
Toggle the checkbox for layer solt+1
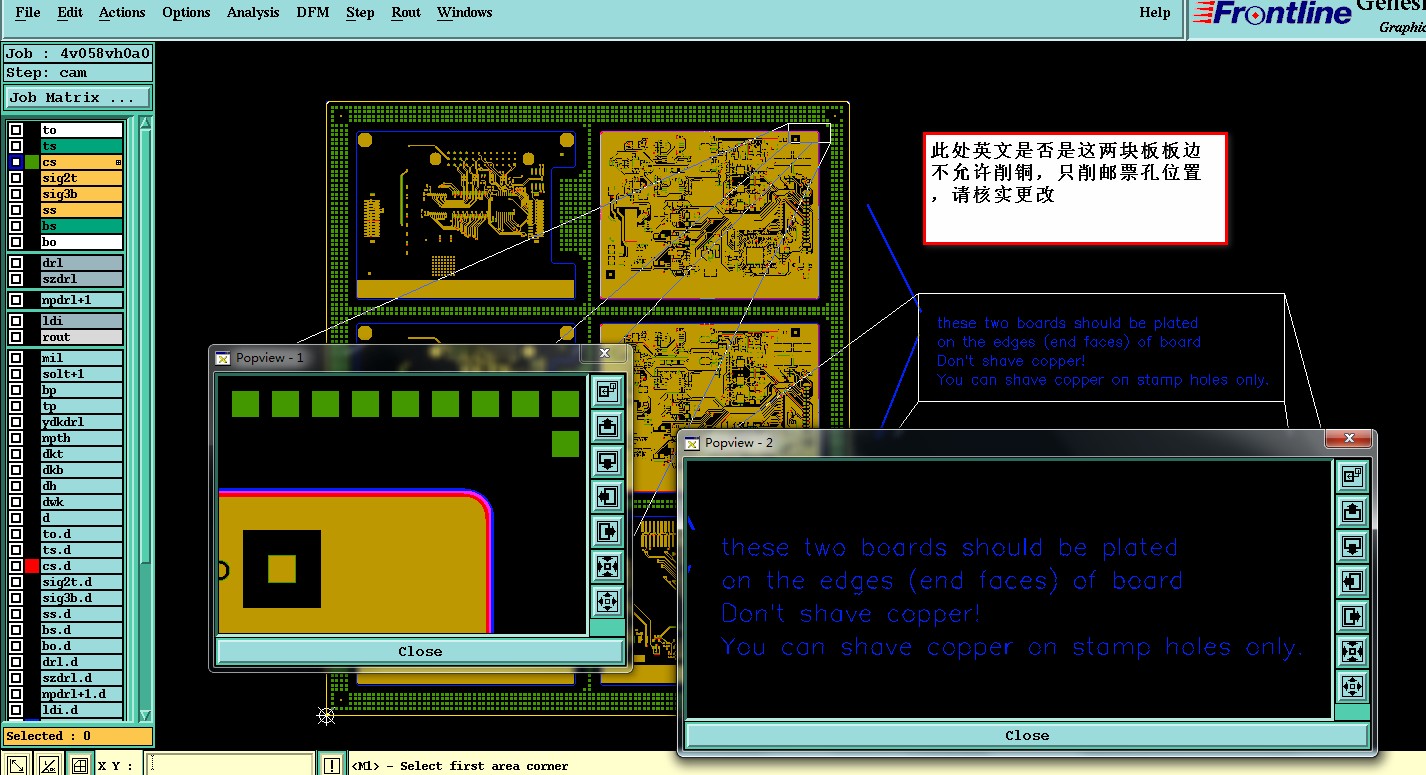pos(16,374)
